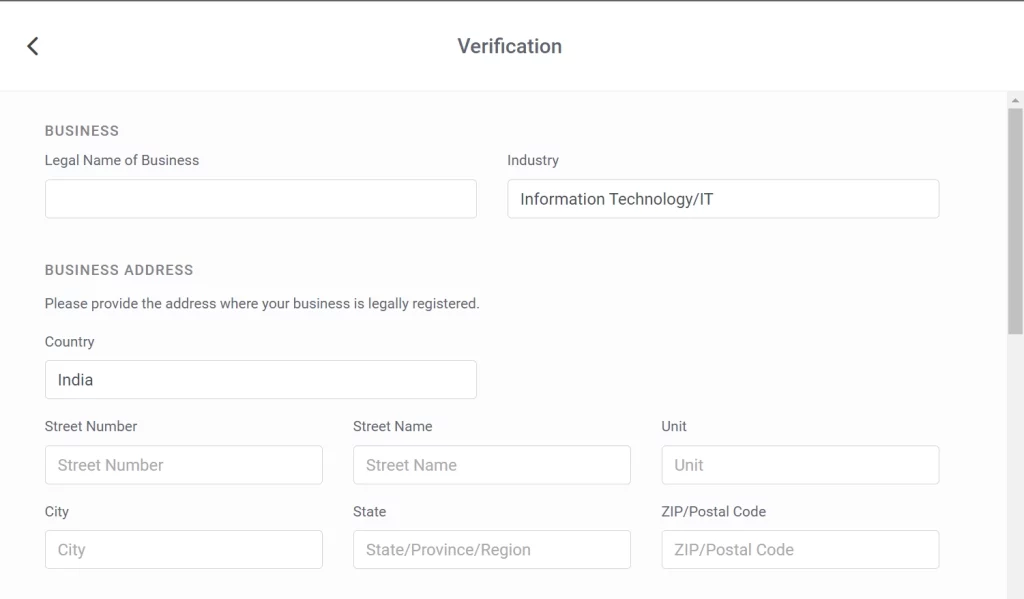
Task: Click the 'Country' field label text
Action: coord(69,342)
